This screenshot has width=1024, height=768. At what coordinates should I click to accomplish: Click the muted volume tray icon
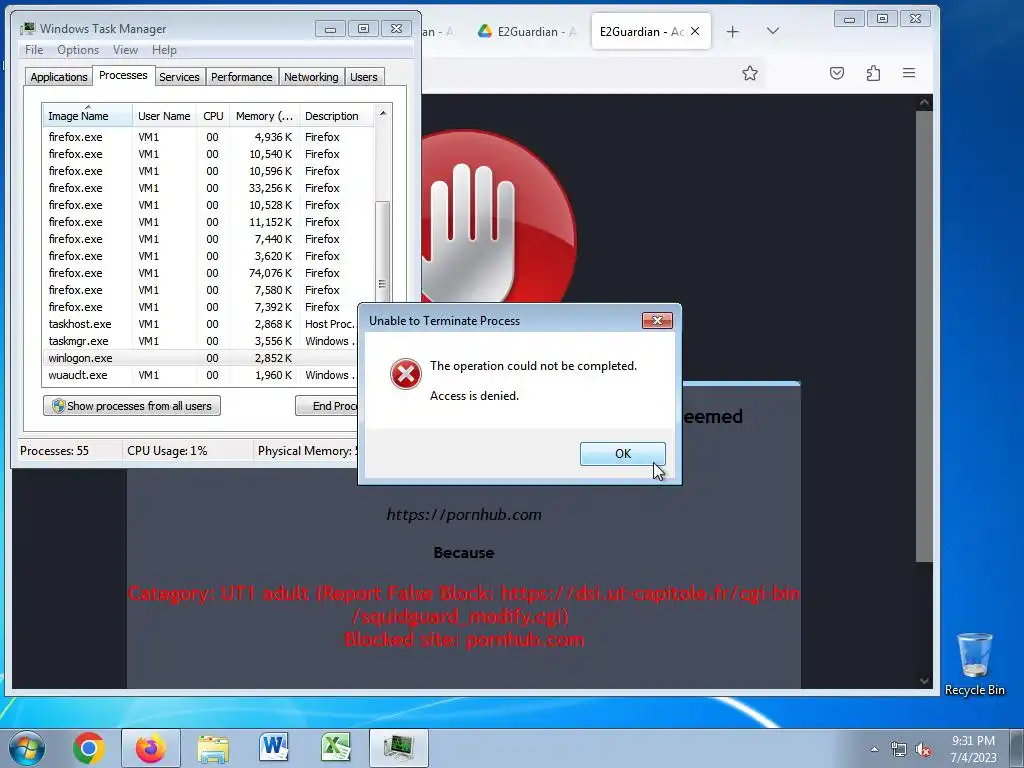[923, 749]
